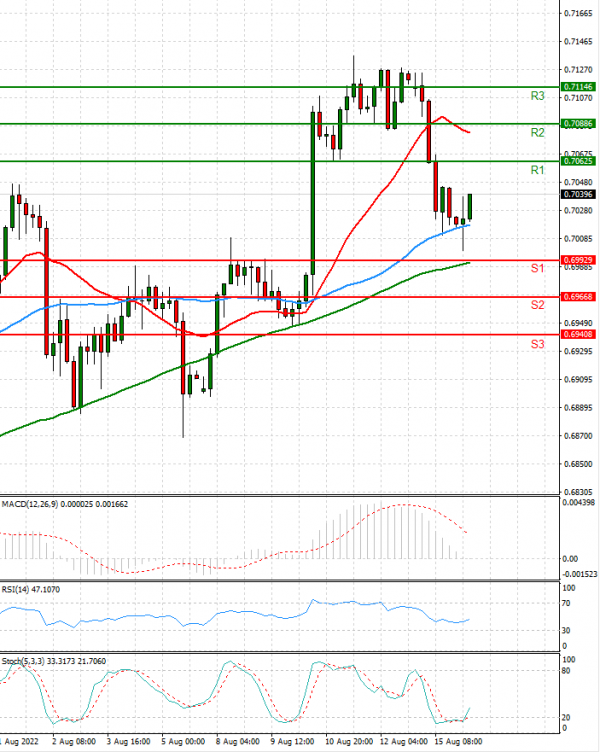Select the tall green breakout candle near 10 Aug
The width and height of the screenshot is (600, 752).
pyautogui.click(x=313, y=193)
